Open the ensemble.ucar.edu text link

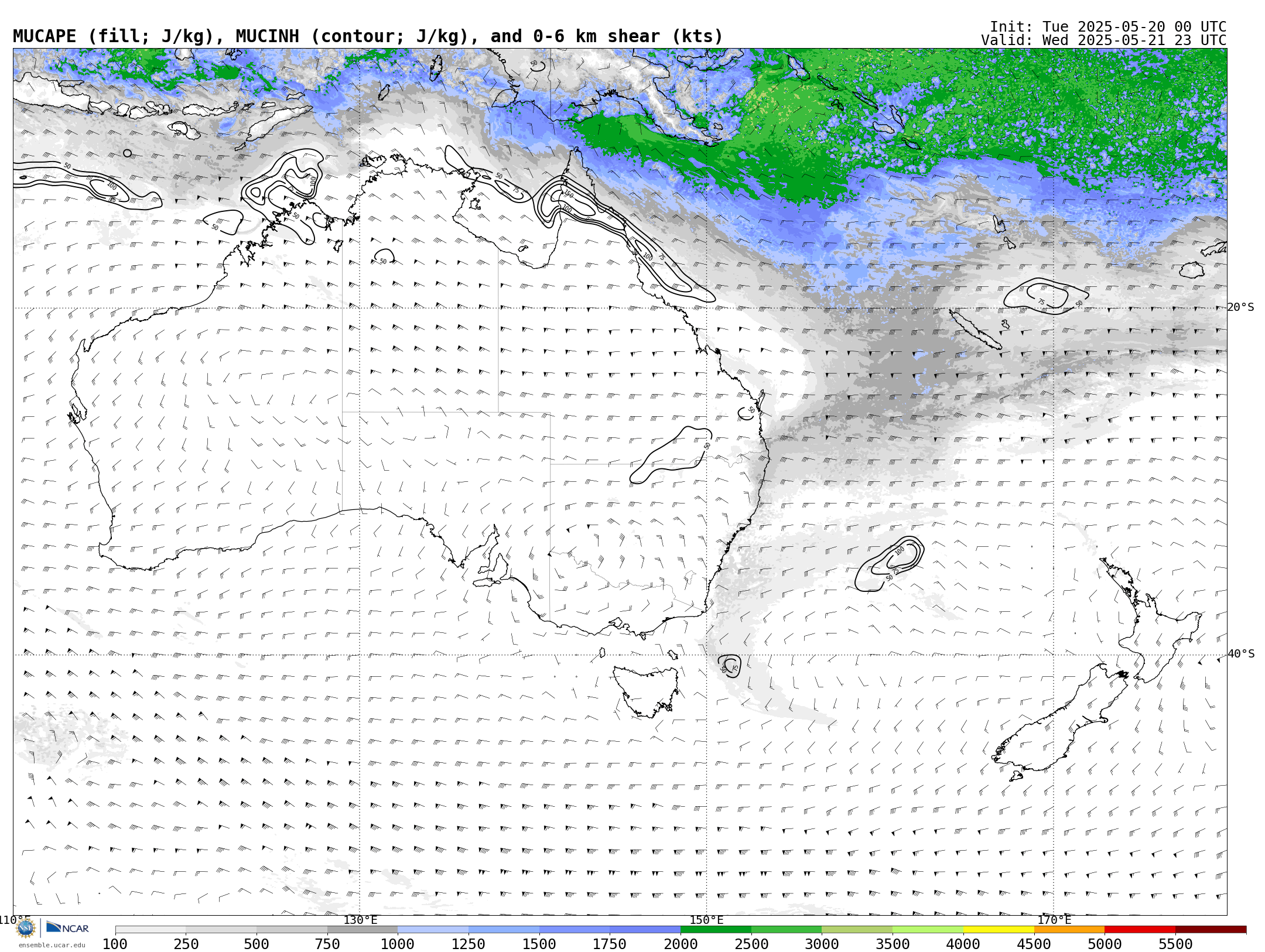52,945
